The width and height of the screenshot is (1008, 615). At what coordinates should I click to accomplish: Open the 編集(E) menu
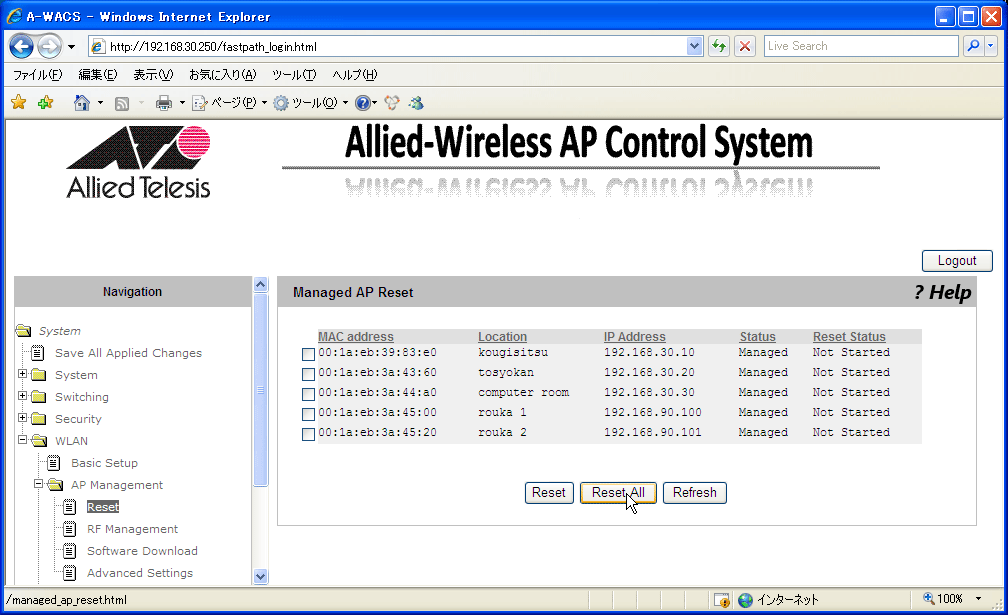click(x=98, y=75)
